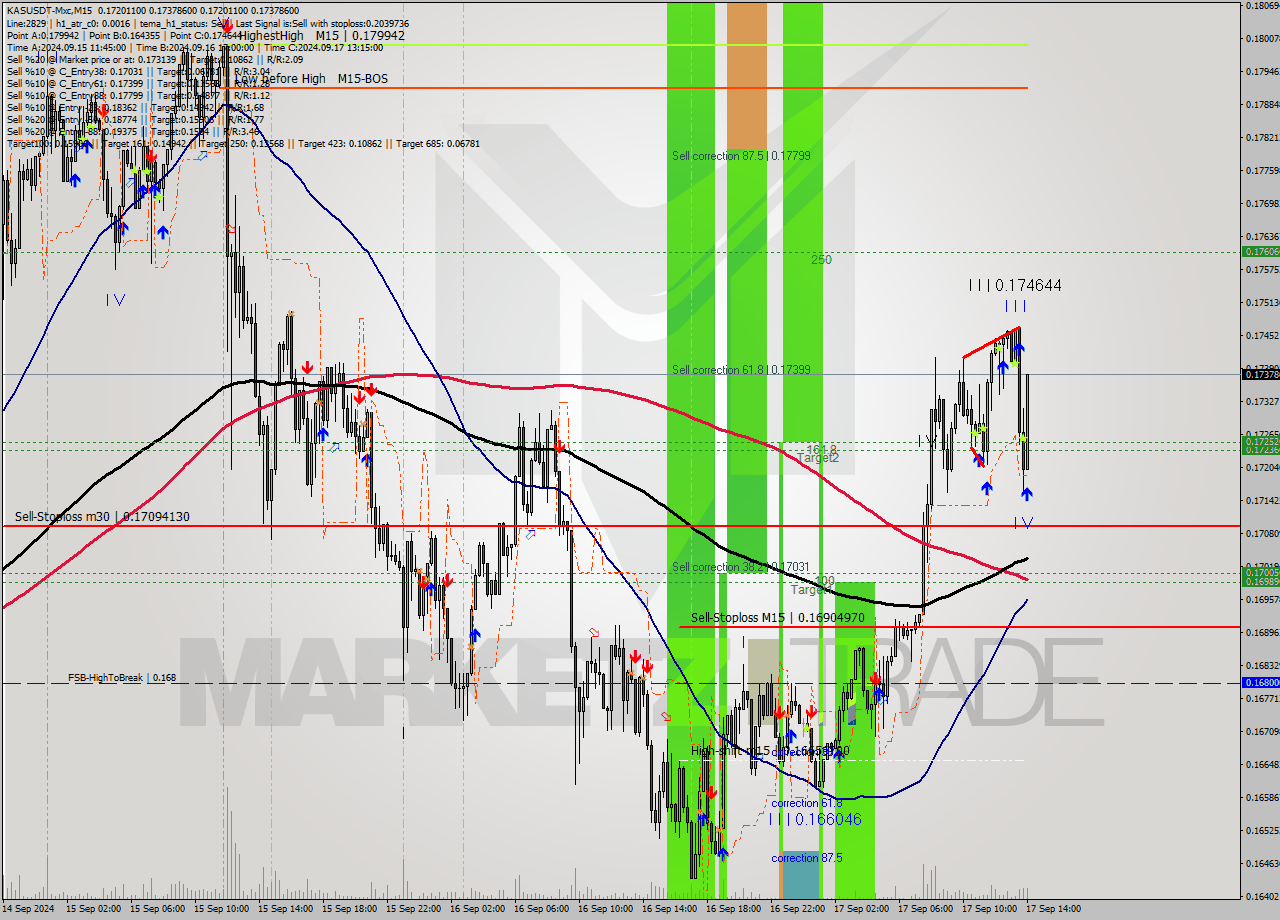Click the Sell-Stoploss m30 | 0.17094130 label

(102, 517)
